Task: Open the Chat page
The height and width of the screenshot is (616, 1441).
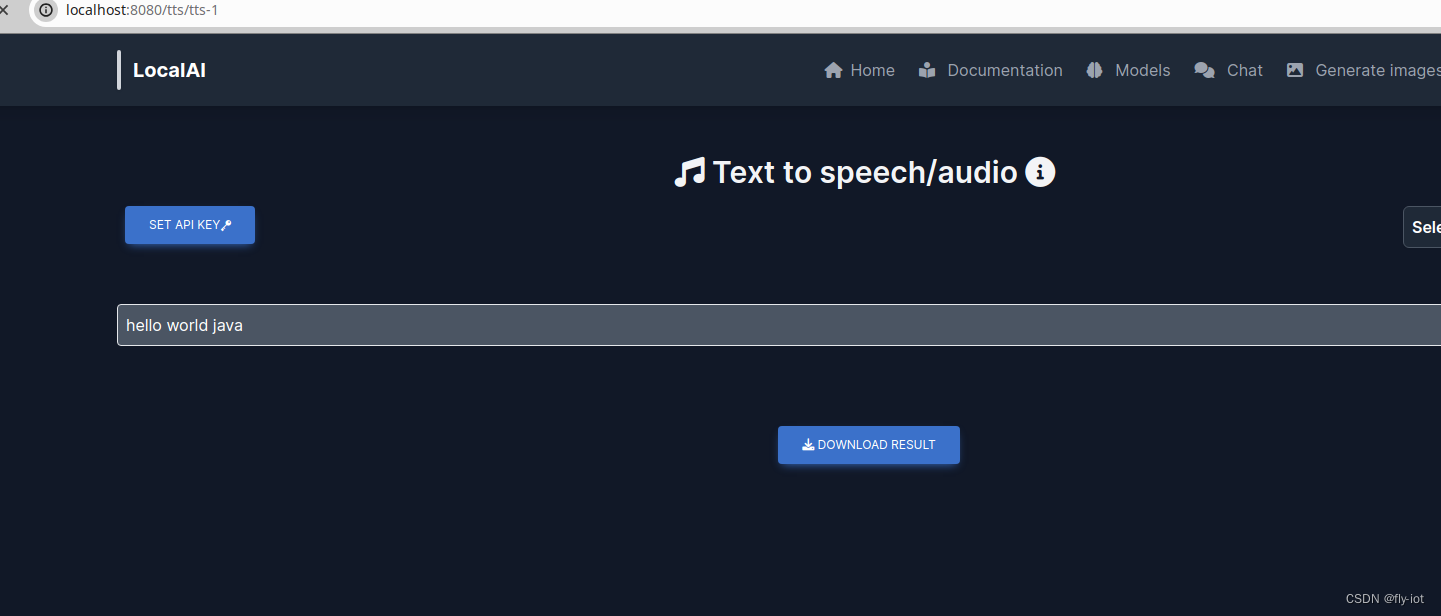Action: (1228, 70)
